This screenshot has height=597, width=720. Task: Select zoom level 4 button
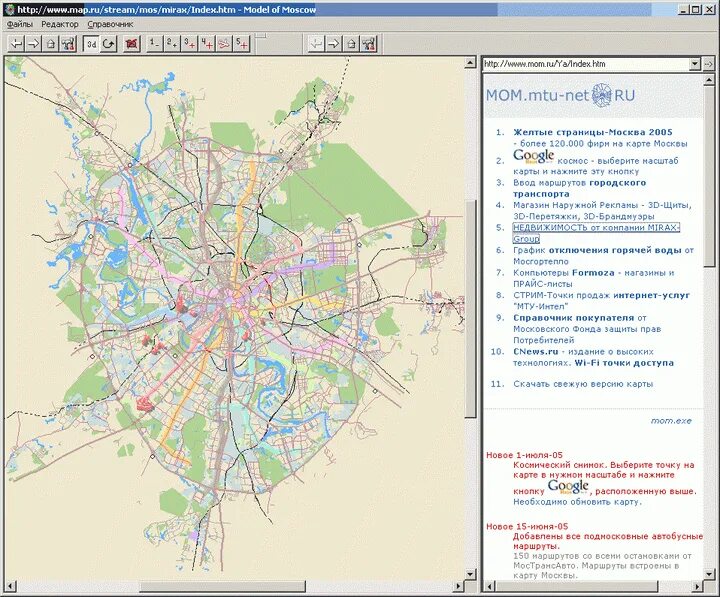coord(207,44)
